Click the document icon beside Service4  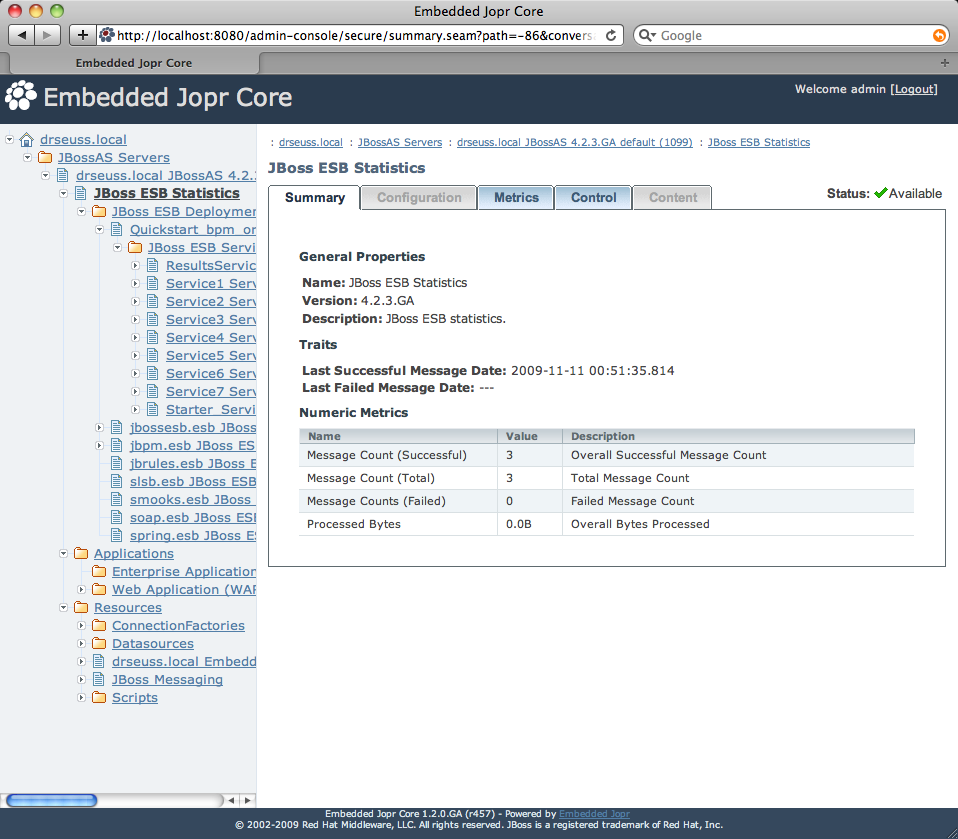click(153, 337)
